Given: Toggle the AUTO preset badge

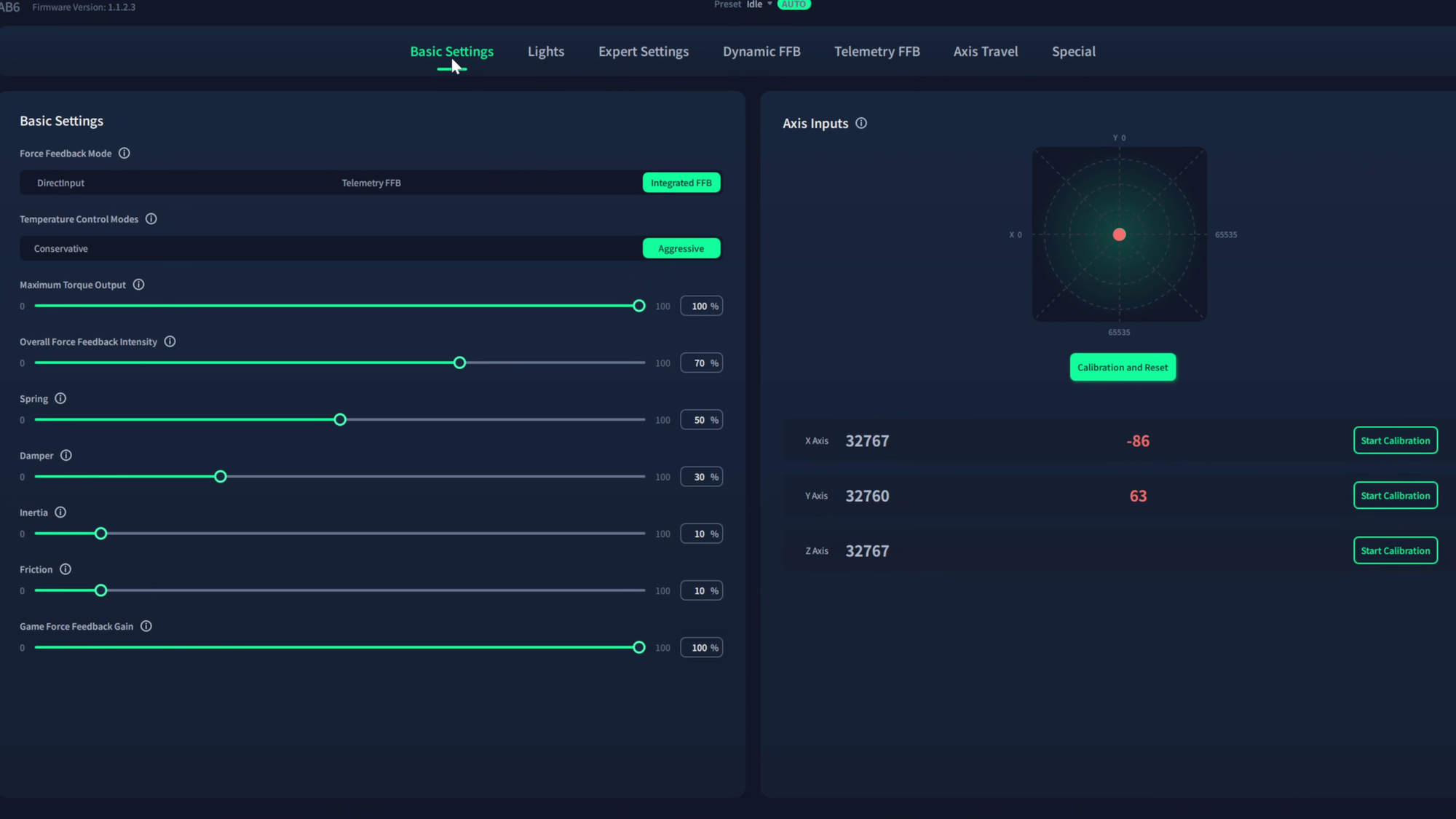Looking at the screenshot, I should tap(794, 4).
